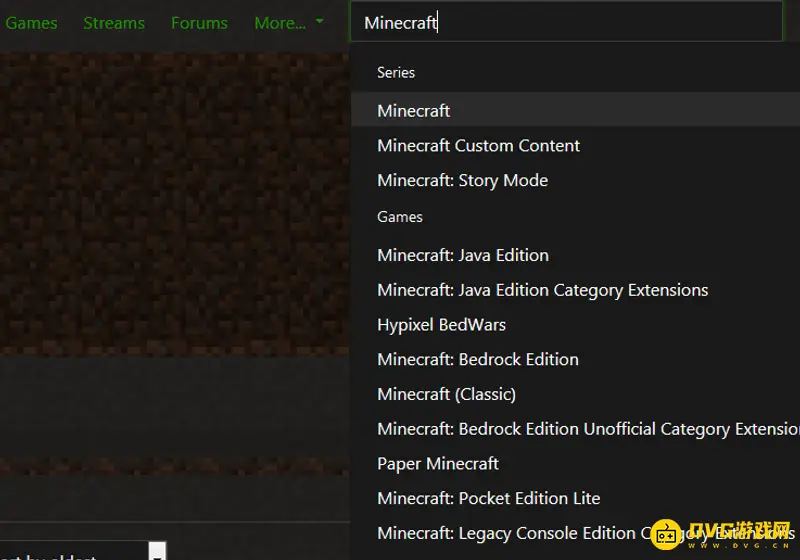Choose Minecraft Custom Content series

[478, 146]
